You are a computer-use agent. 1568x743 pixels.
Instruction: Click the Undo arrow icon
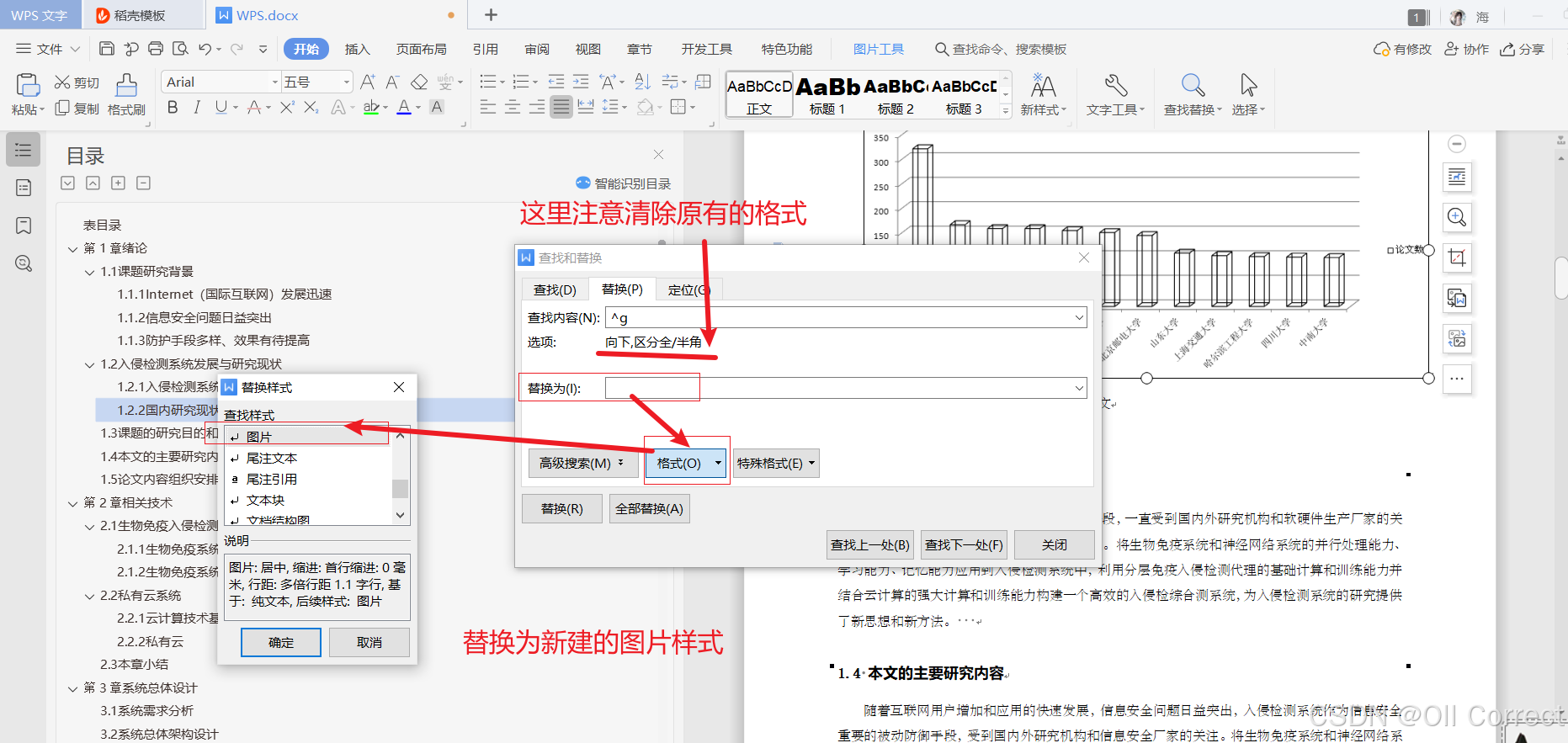point(205,49)
